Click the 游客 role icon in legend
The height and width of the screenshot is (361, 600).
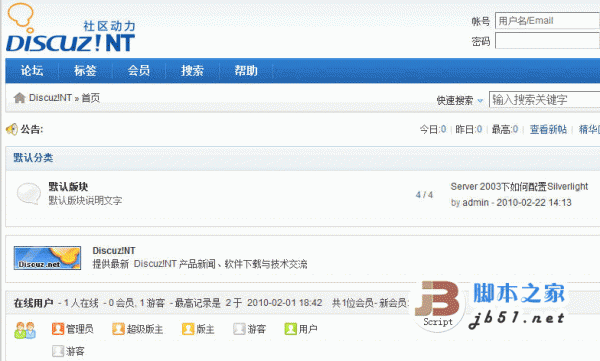pos(239,329)
